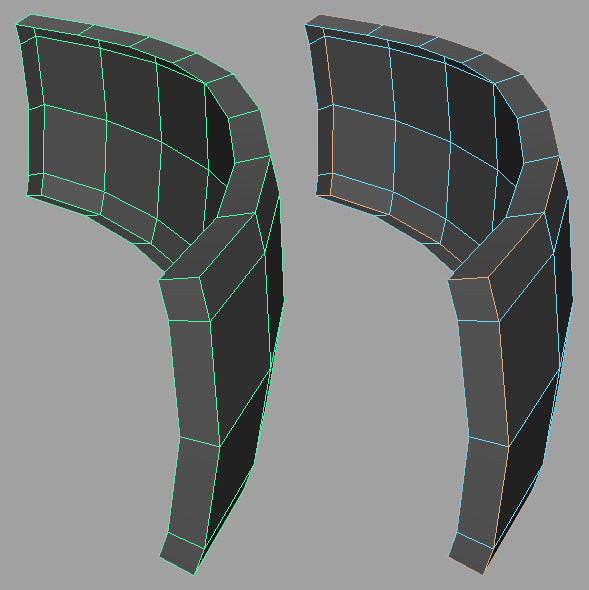Click the protruding block top face on left mesh
The image size is (589, 590).
tap(211, 245)
